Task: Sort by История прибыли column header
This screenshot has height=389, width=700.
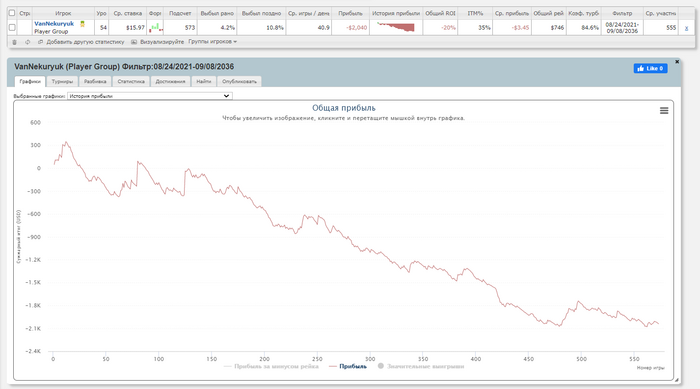Action: [396, 13]
